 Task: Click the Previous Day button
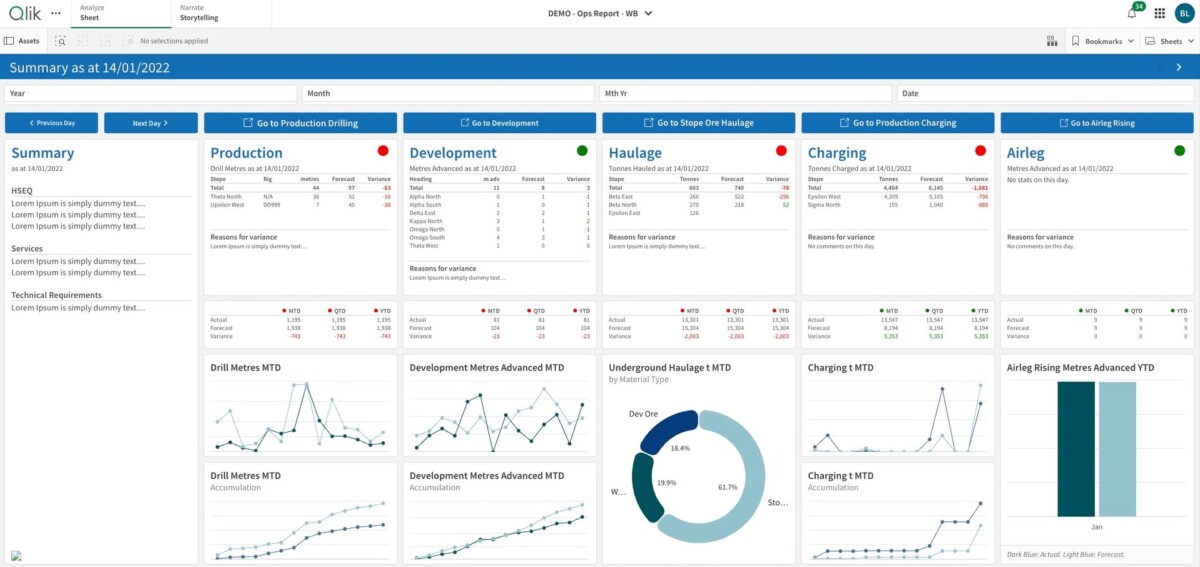tap(51, 123)
